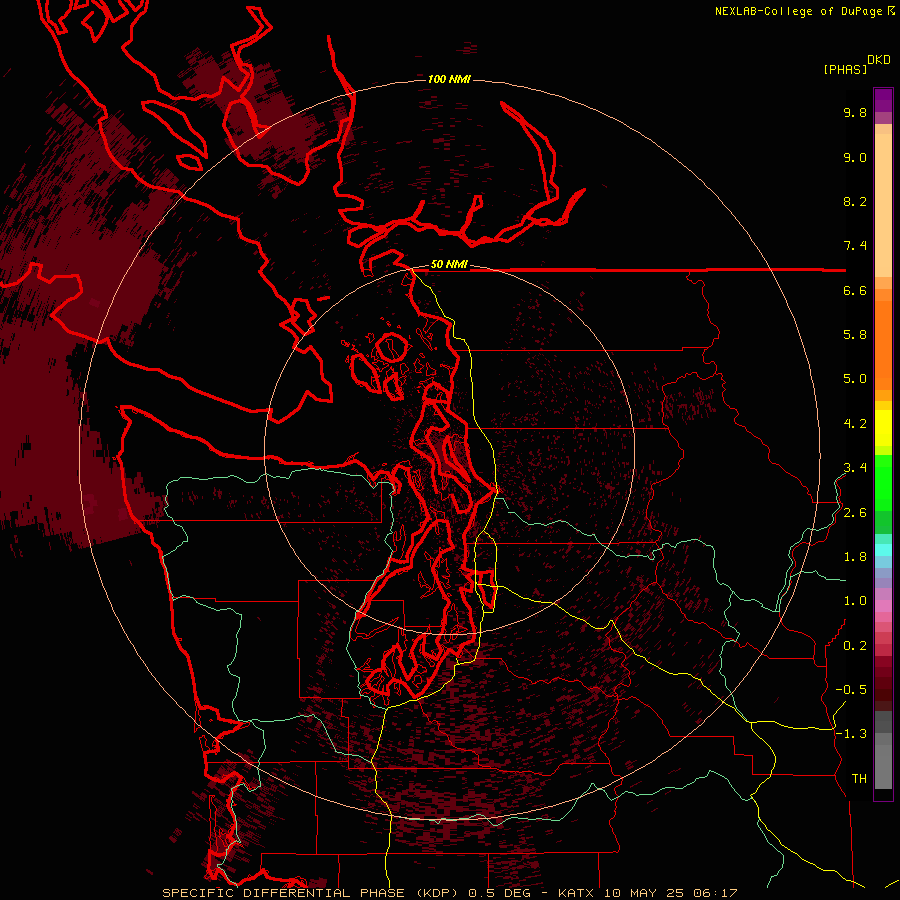The height and width of the screenshot is (900, 900).
Task: Click the -0.5 value on the color scale
Action: [x=851, y=690]
